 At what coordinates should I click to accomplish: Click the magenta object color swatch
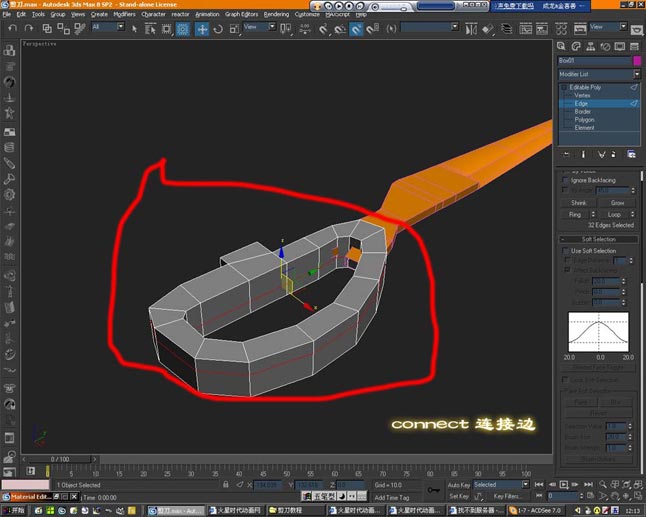click(637, 61)
